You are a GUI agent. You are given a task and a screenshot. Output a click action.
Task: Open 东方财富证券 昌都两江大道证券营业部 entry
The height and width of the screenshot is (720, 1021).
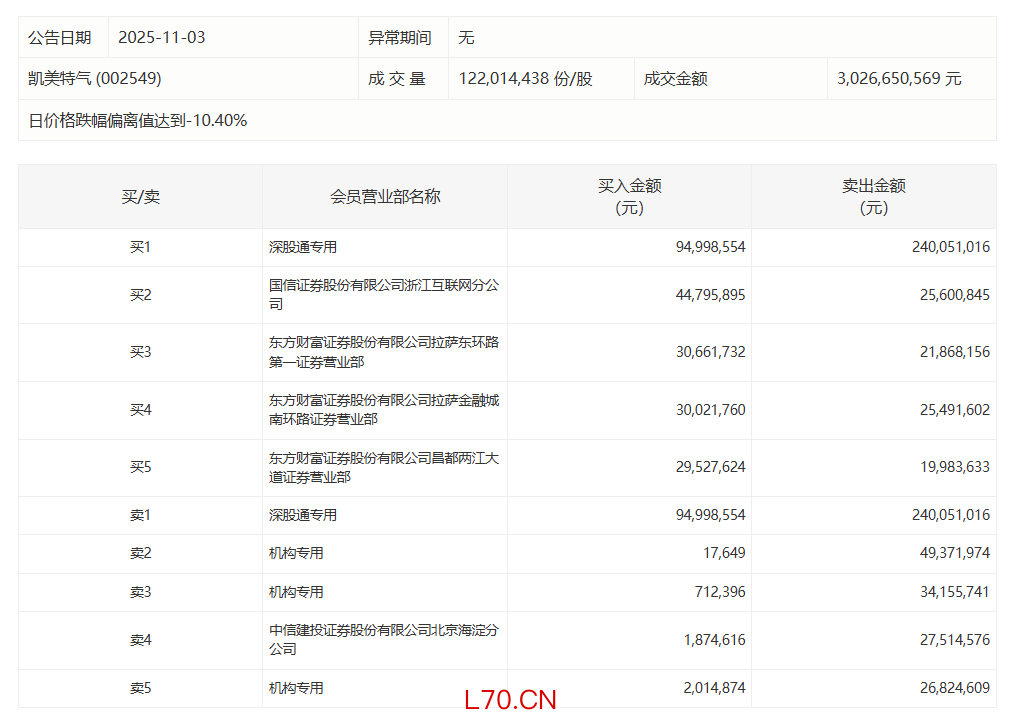coord(383,467)
